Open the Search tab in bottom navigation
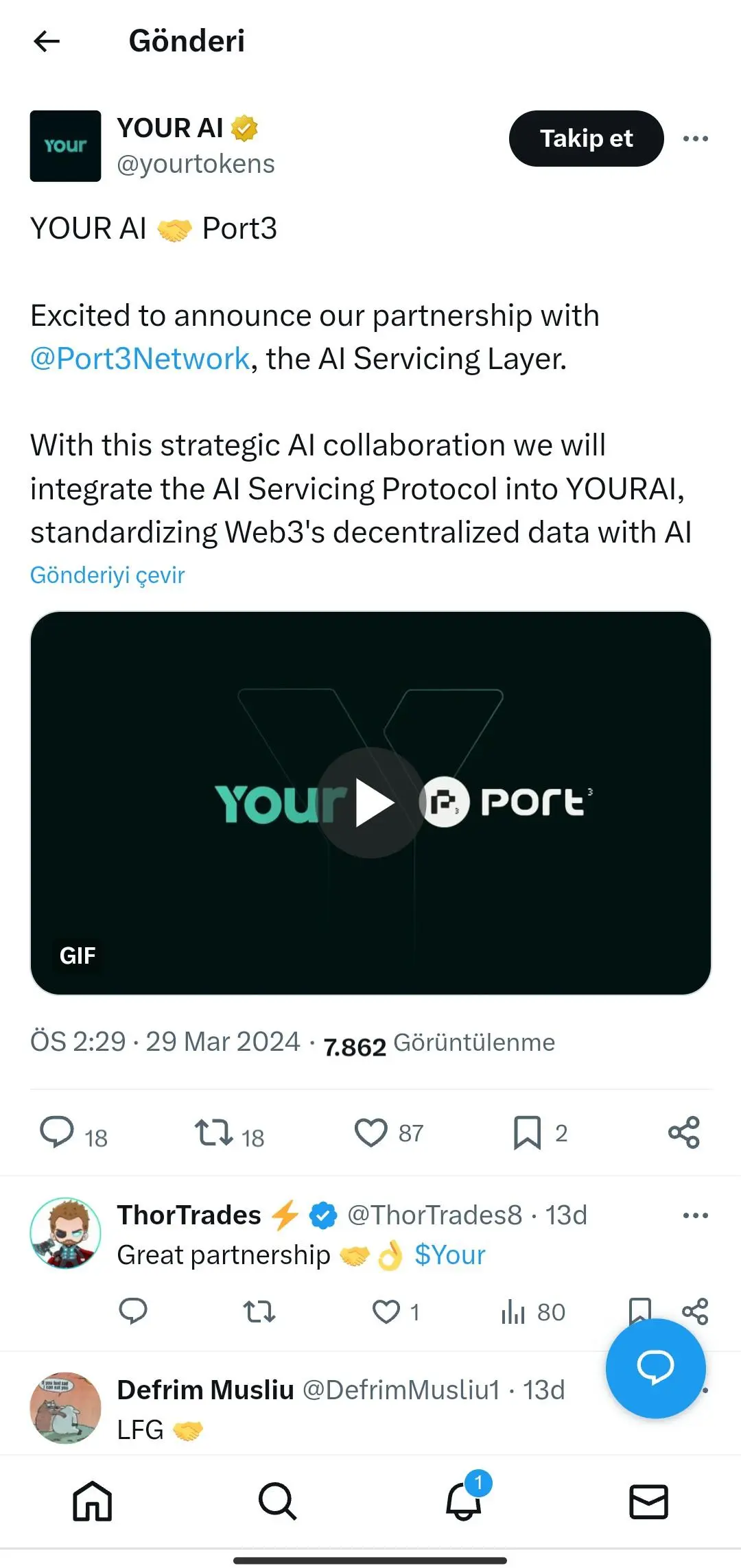The image size is (741, 1568). point(277,1501)
